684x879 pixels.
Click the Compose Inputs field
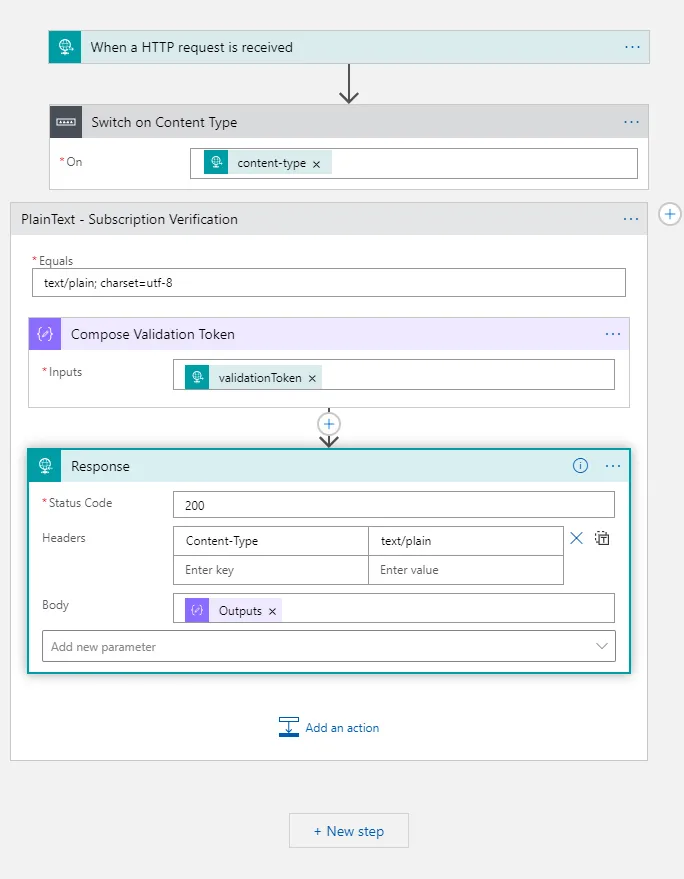click(x=394, y=374)
